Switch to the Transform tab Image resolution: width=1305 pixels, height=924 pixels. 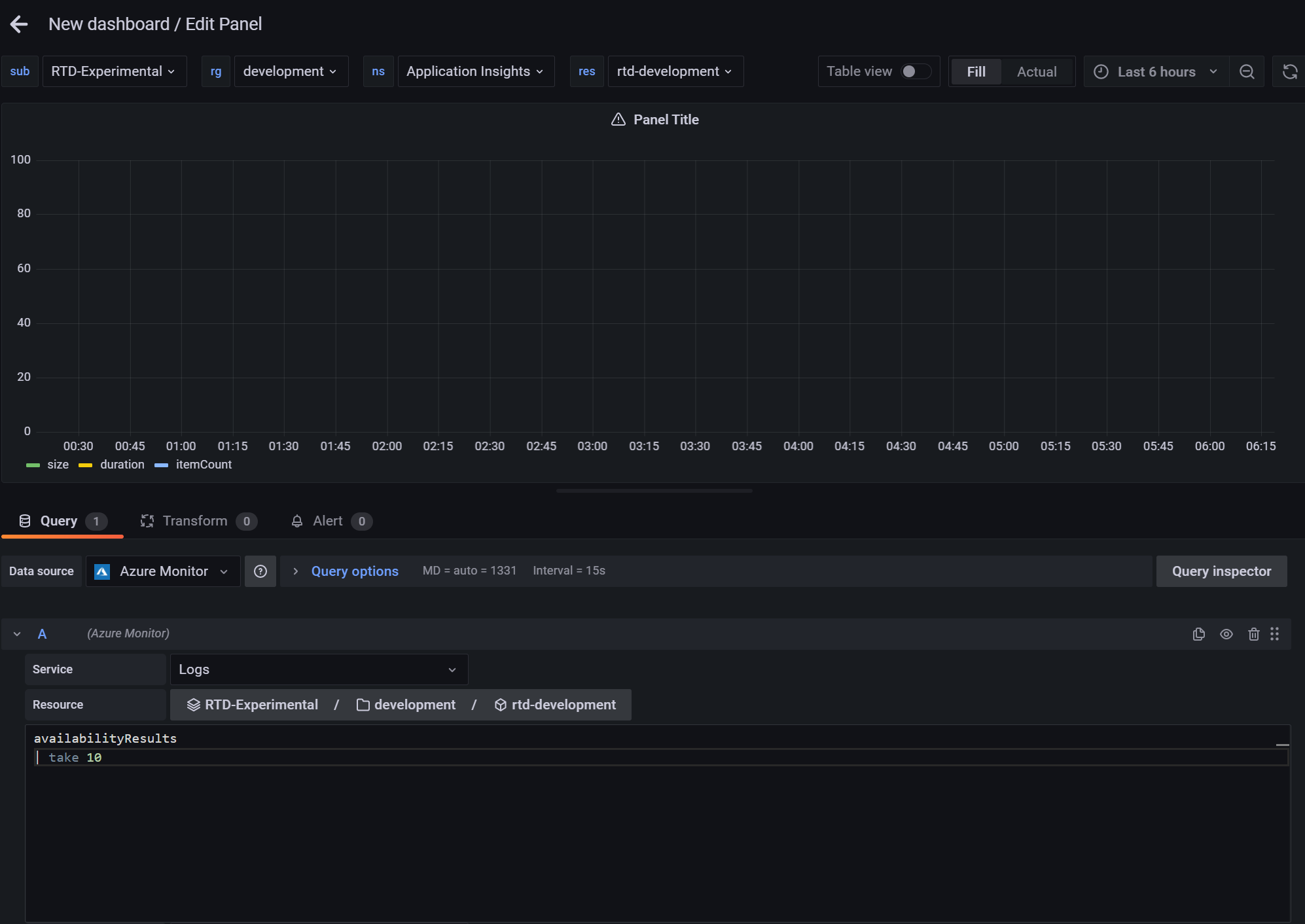196,521
